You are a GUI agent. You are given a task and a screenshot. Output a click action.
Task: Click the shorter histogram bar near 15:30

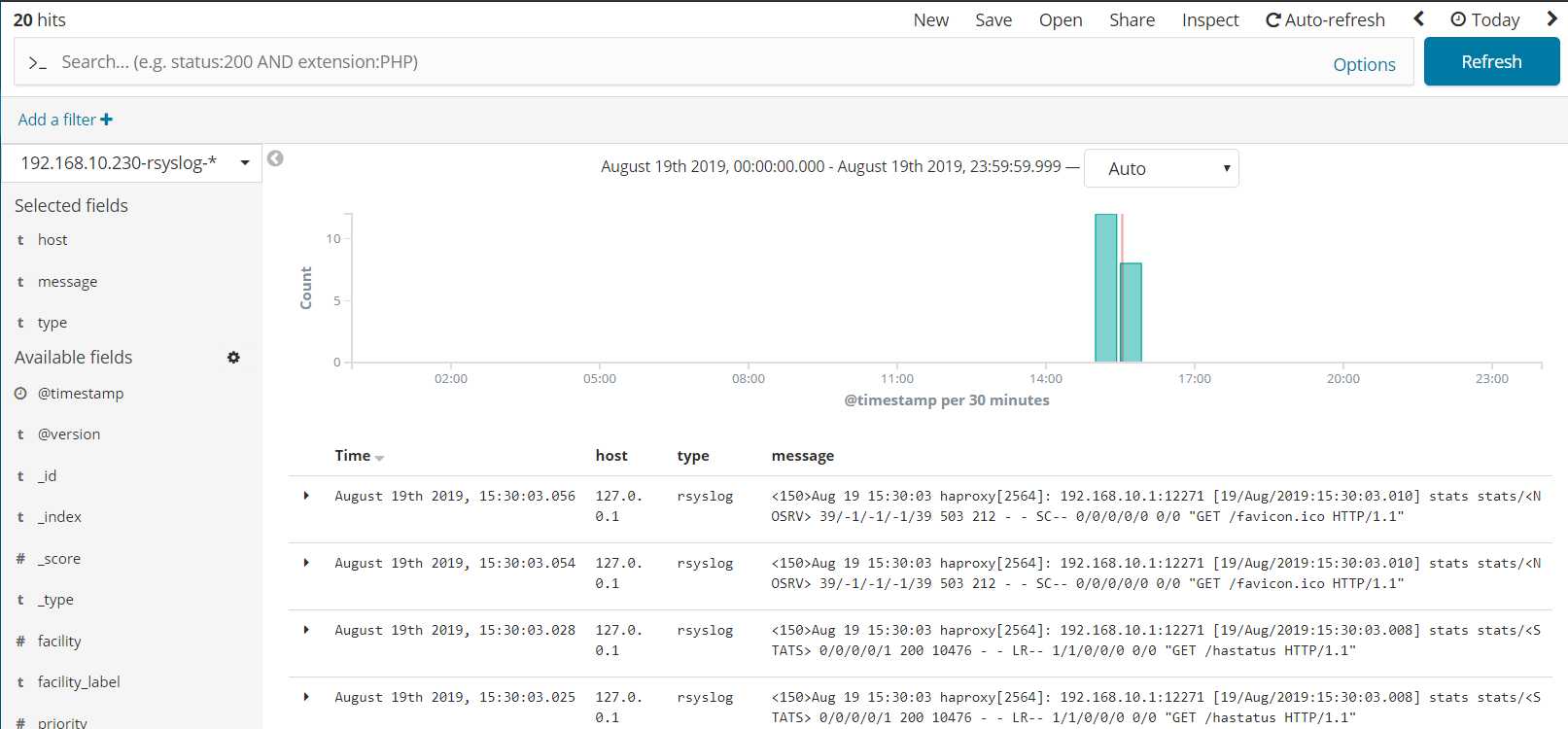click(x=1131, y=312)
